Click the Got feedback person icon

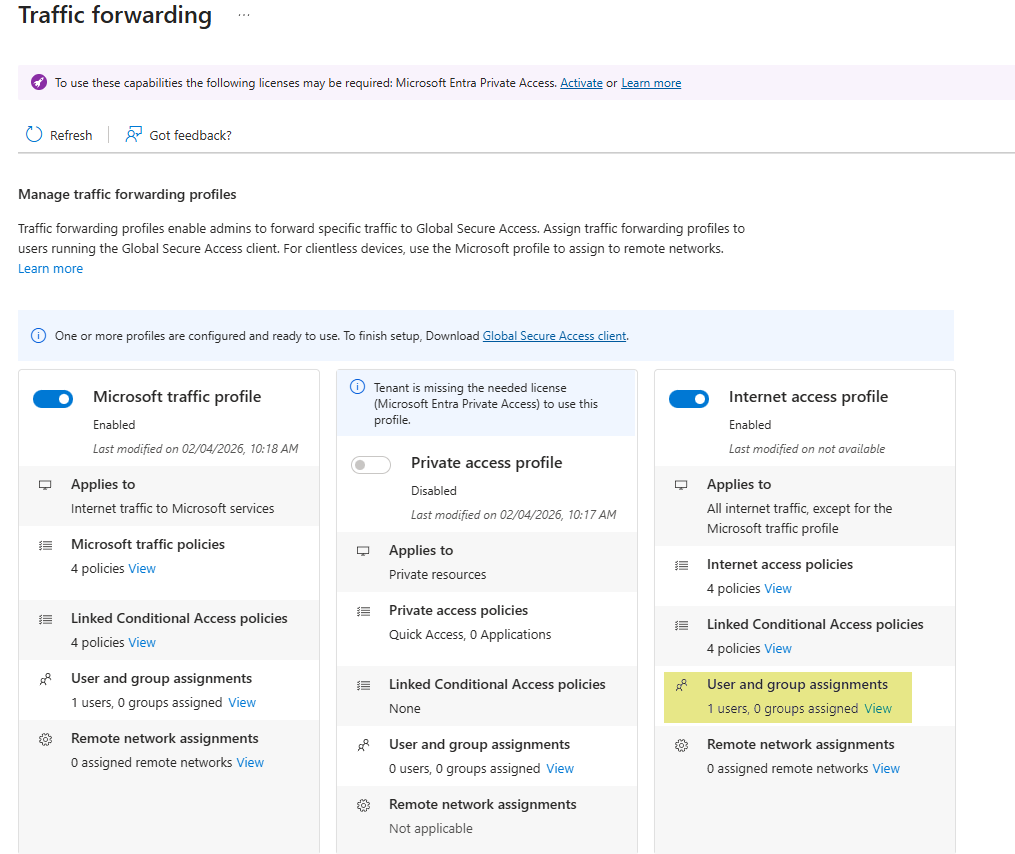(133, 134)
